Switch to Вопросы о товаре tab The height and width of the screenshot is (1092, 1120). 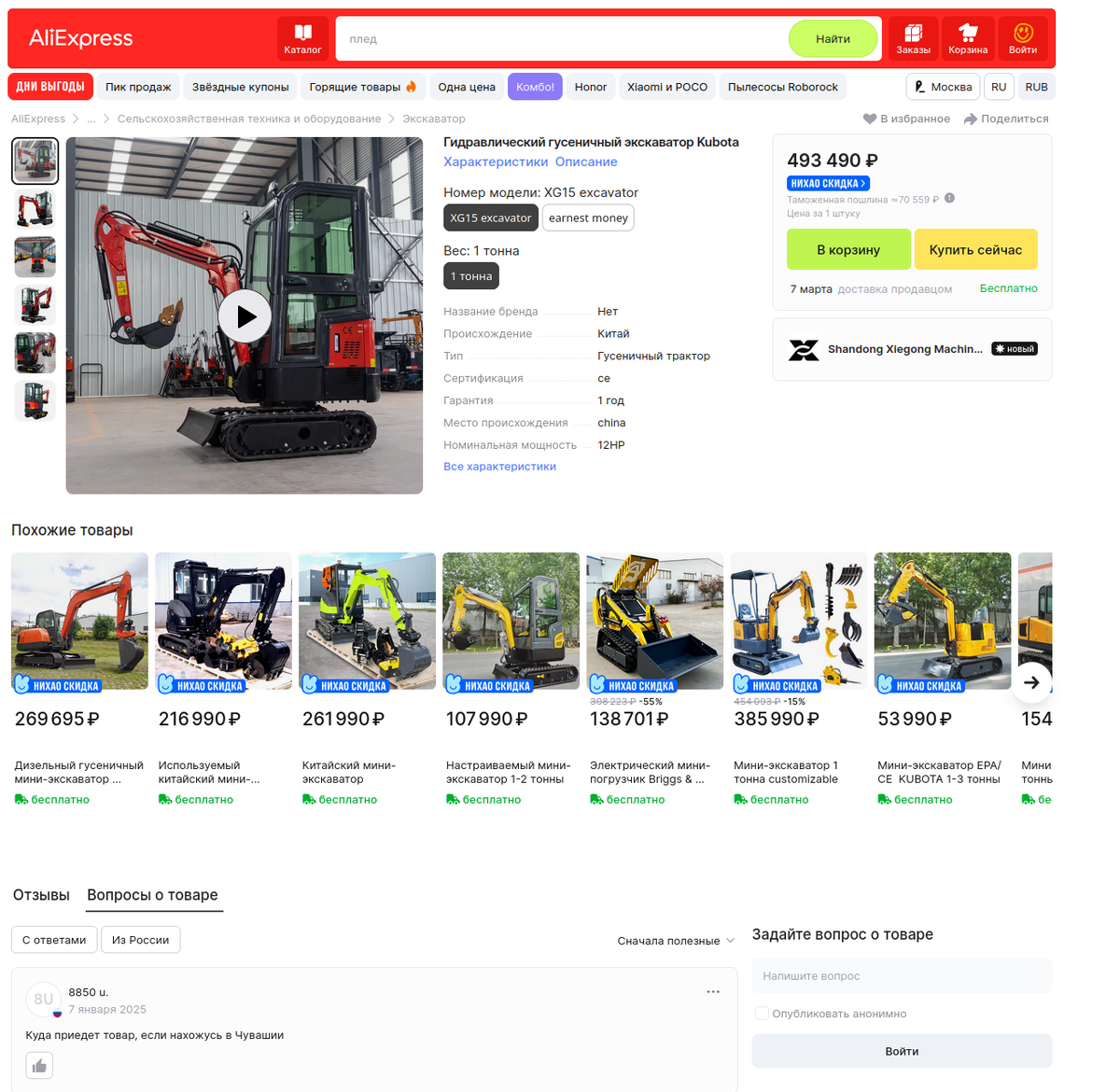pos(152,895)
